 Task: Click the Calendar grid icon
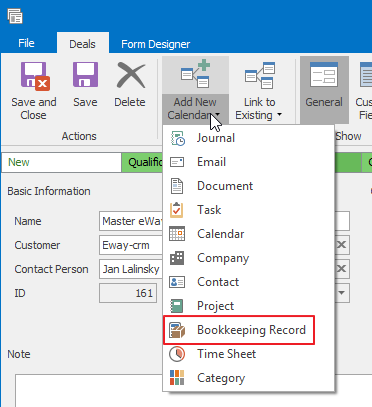pos(177,234)
